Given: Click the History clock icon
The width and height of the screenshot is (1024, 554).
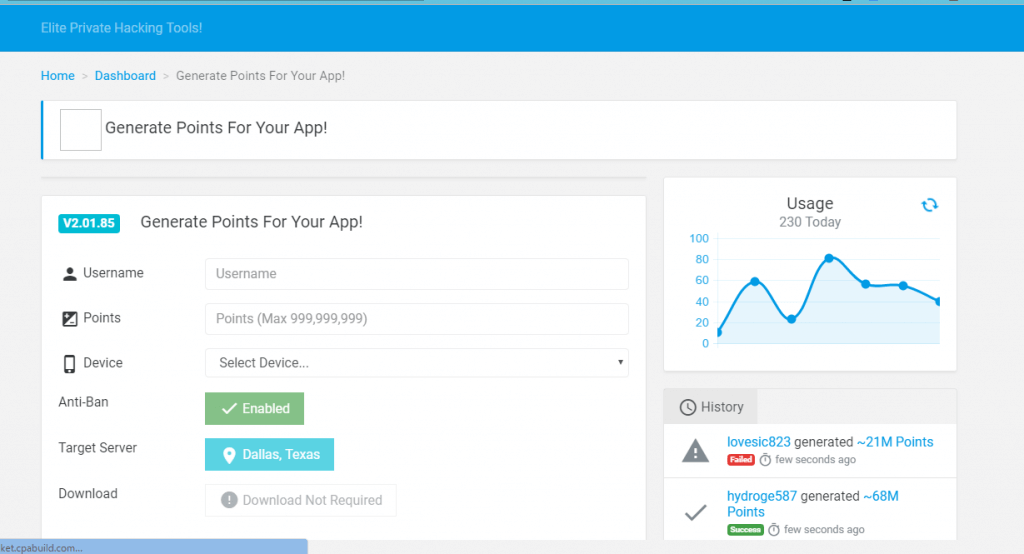Looking at the screenshot, I should click(x=688, y=408).
